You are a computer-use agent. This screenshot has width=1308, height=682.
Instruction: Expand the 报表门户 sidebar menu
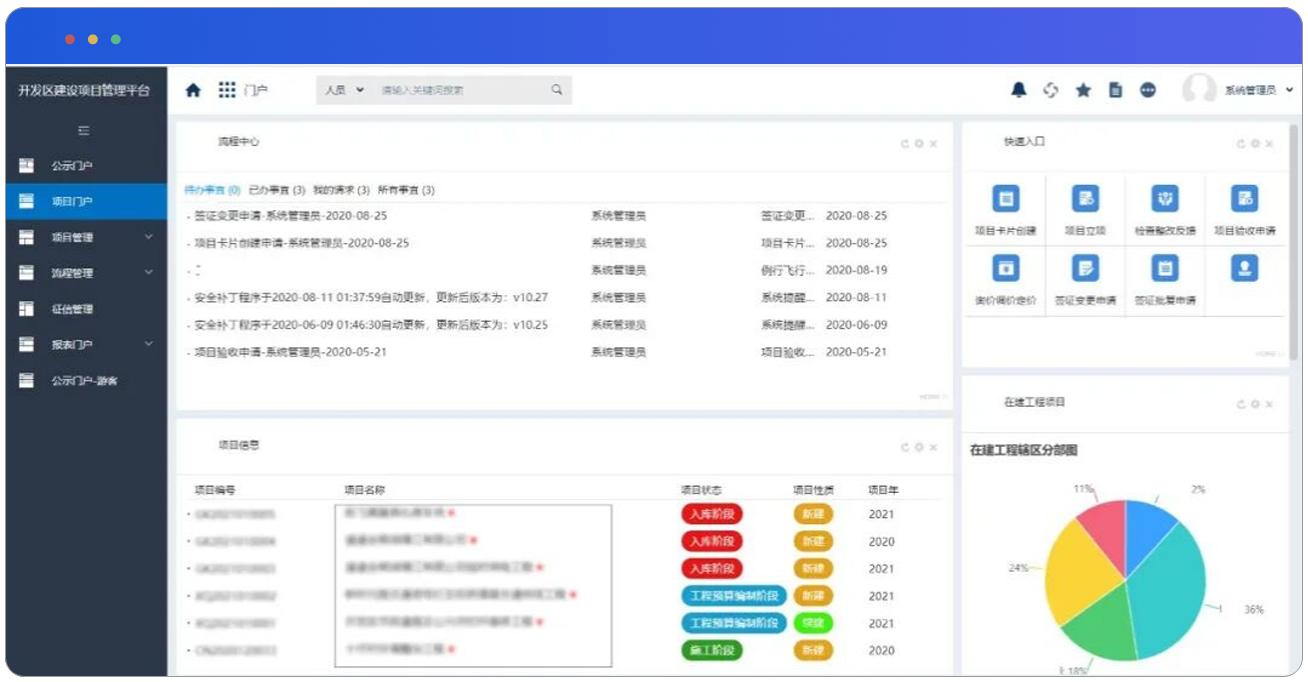(149, 344)
